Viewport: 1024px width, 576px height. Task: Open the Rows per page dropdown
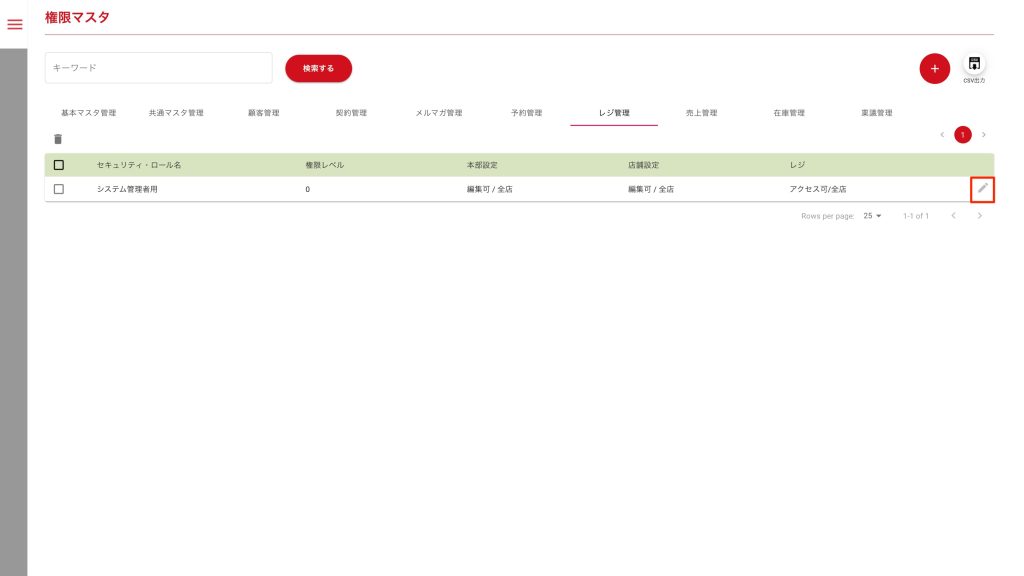point(872,216)
